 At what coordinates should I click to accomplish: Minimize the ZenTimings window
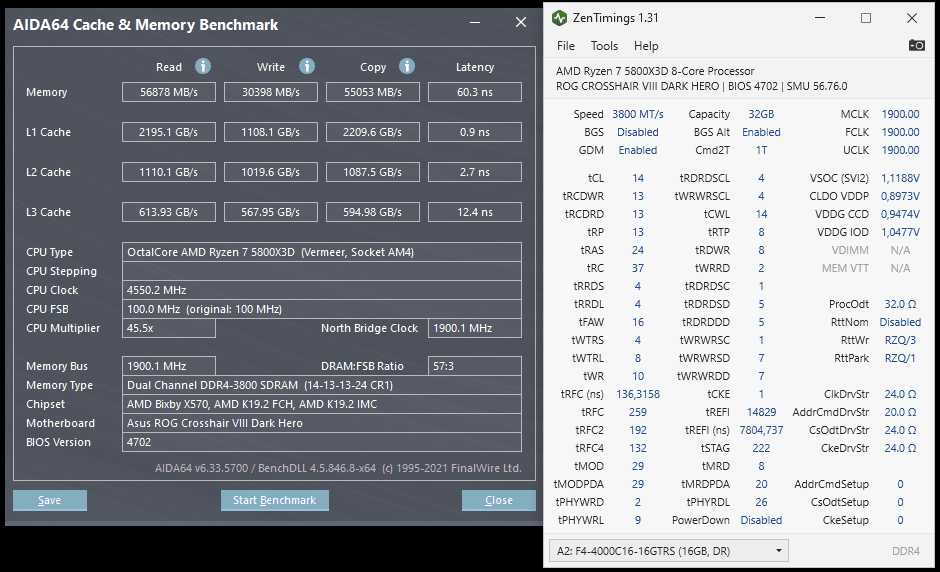(820, 18)
